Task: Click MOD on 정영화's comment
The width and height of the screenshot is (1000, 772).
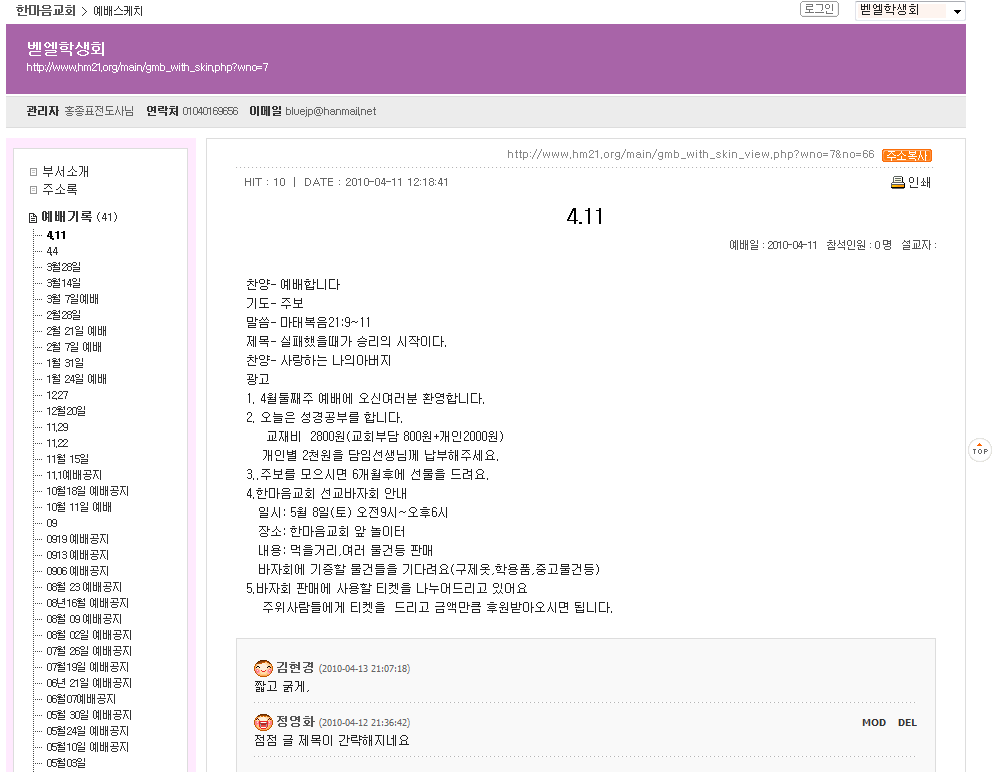Action: click(x=873, y=722)
